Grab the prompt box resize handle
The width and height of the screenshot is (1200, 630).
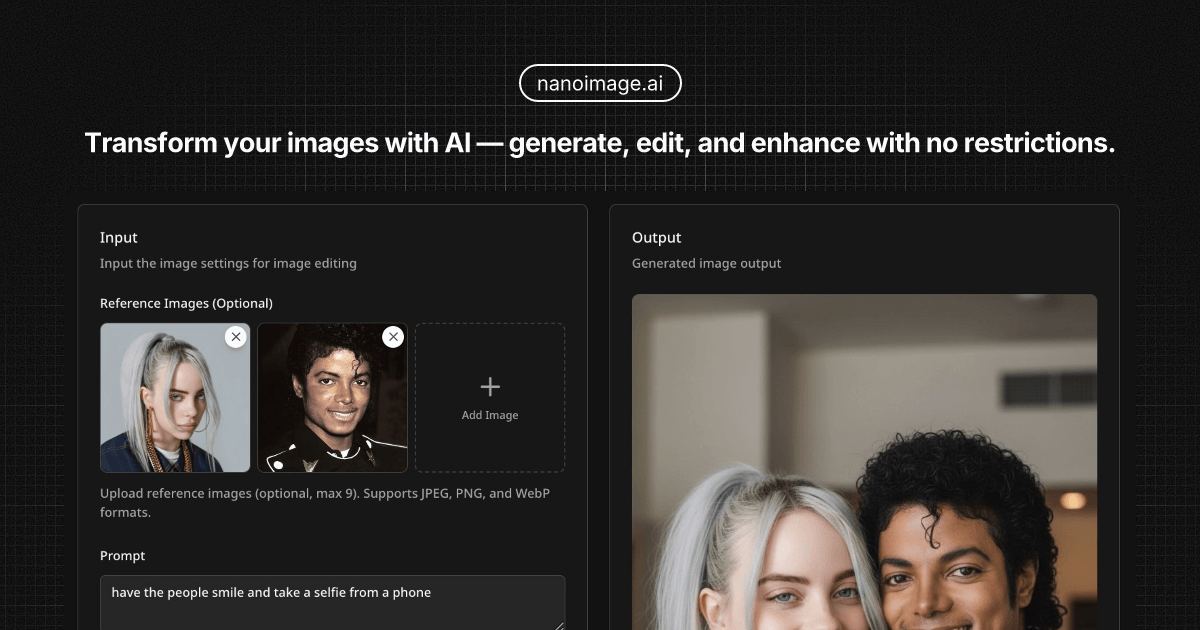click(559, 625)
